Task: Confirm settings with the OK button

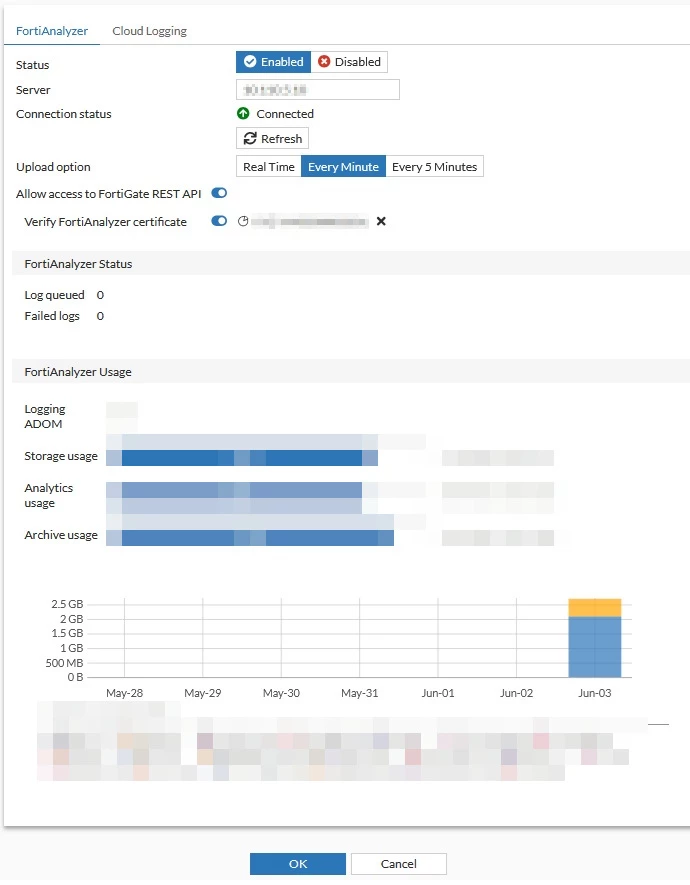Action: (298, 864)
